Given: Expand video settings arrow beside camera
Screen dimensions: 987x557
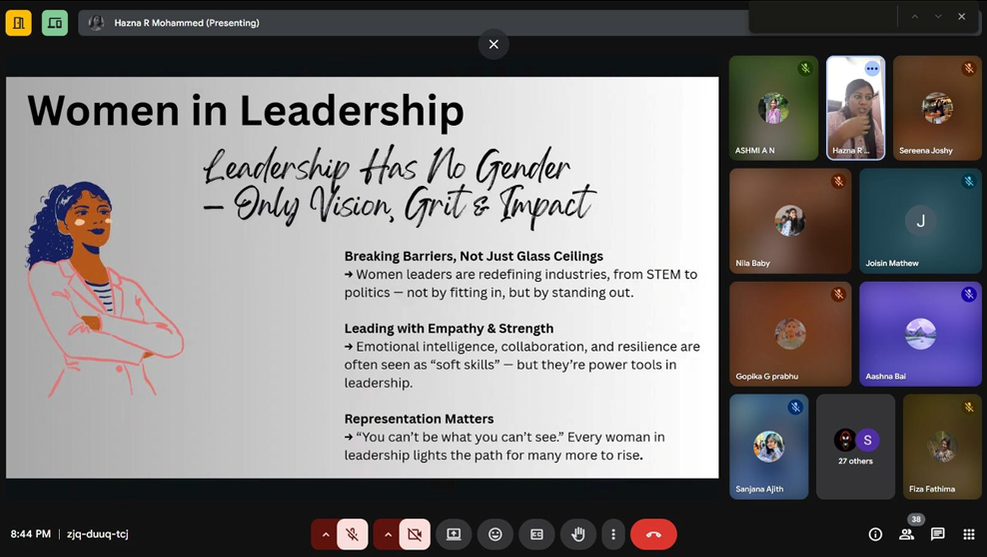Looking at the screenshot, I should coord(387,534).
